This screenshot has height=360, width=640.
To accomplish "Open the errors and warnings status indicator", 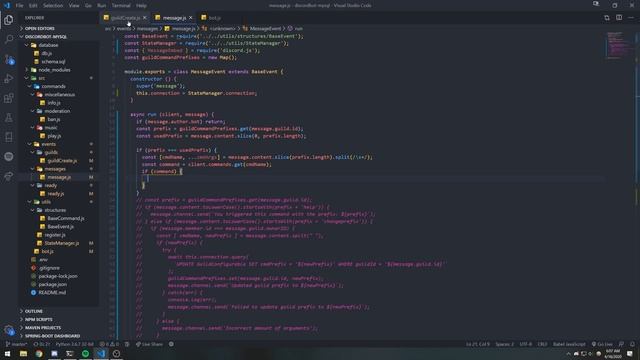I will 109,344.
